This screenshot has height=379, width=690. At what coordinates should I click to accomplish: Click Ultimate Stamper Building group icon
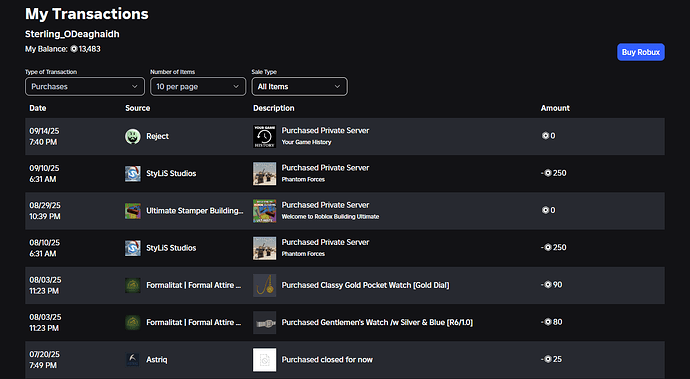pyautogui.click(x=132, y=211)
